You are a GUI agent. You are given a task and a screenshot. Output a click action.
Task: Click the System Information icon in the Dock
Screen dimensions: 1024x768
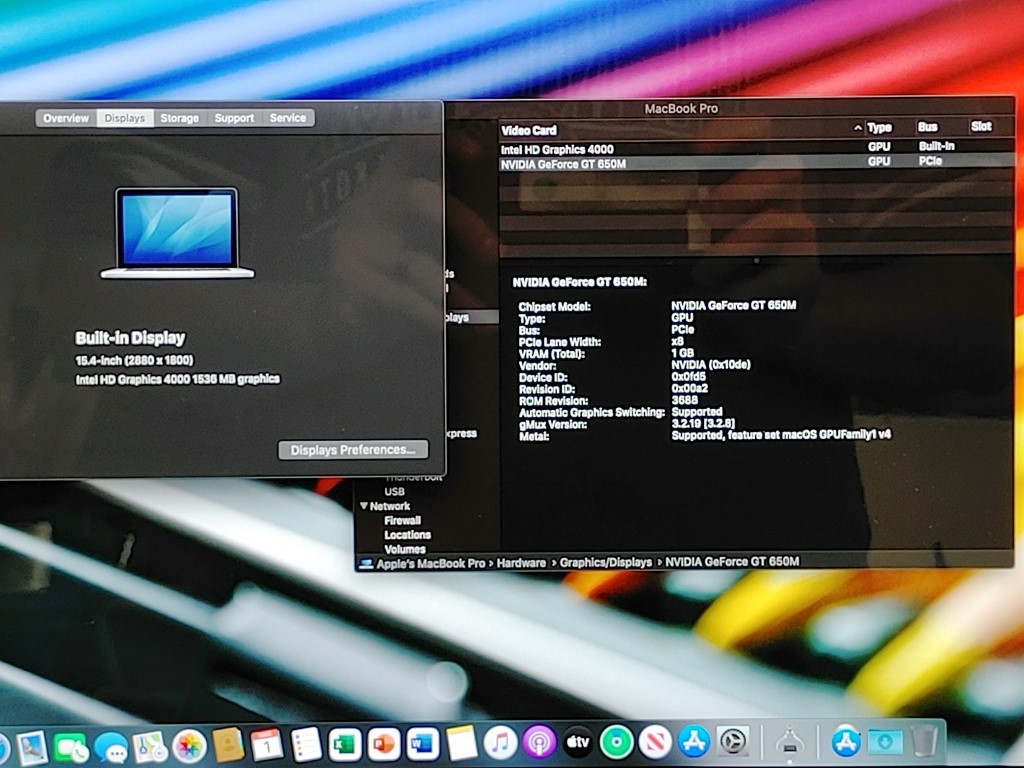point(790,742)
